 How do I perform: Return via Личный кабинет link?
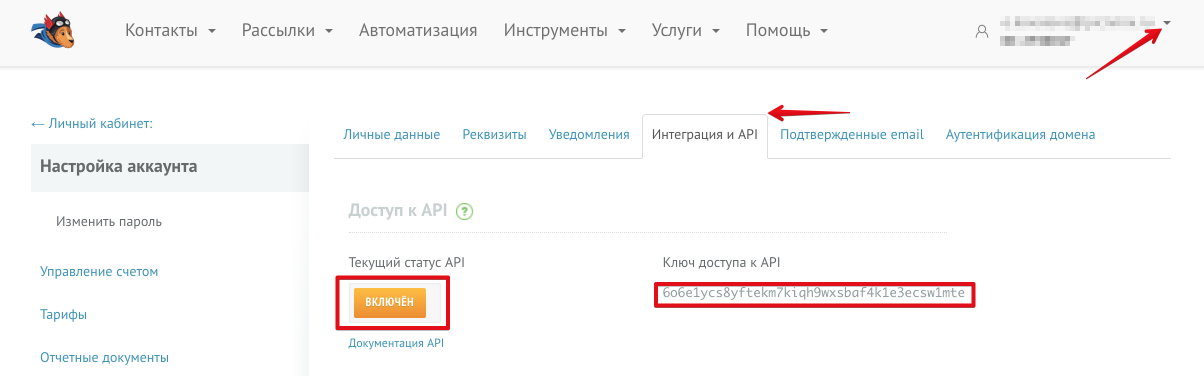pos(92,124)
